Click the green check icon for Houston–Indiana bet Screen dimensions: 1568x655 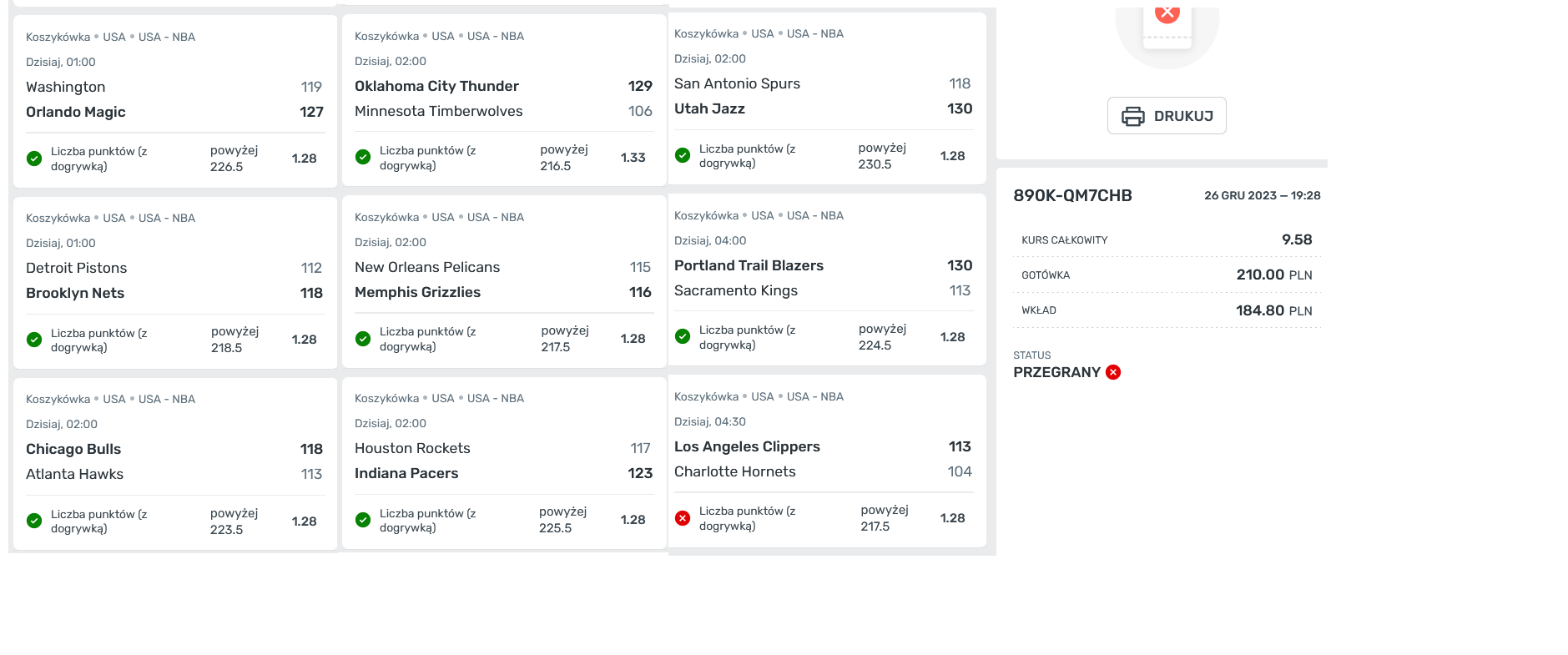click(x=363, y=520)
